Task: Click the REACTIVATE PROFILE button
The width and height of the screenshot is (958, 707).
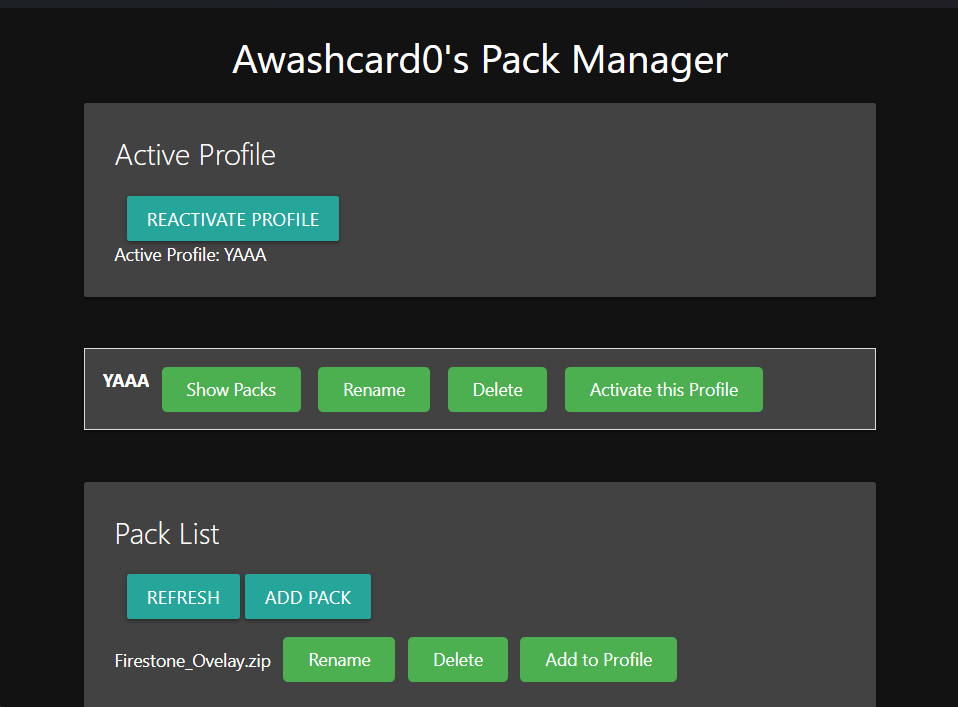Action: point(233,219)
